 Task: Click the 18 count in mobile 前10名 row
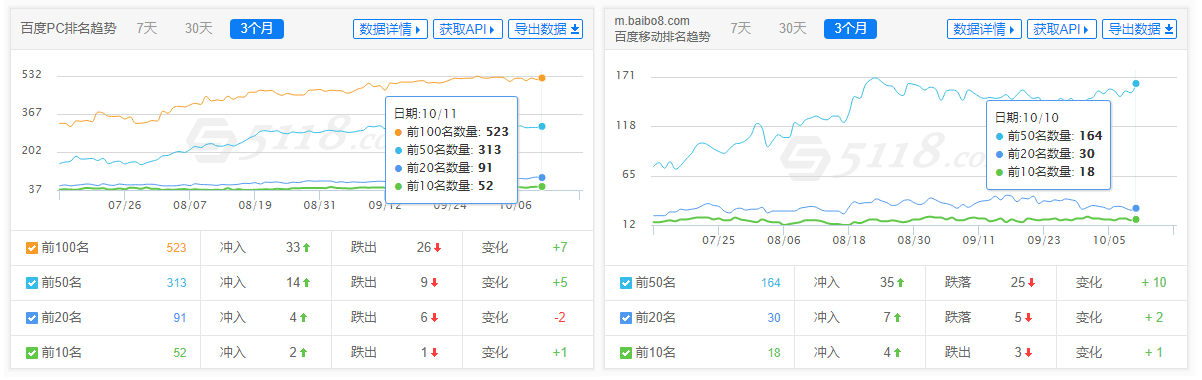click(x=774, y=353)
